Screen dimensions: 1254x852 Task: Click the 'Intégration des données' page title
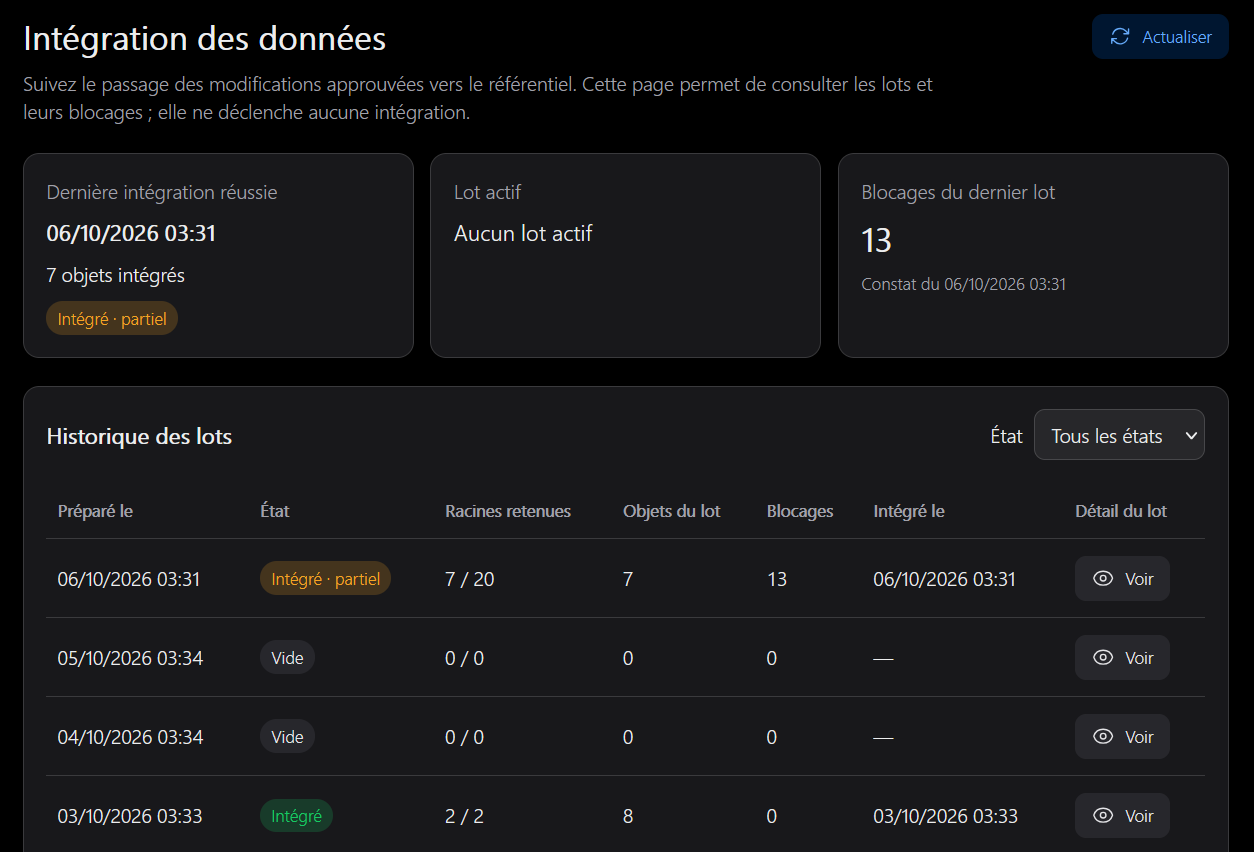click(x=205, y=38)
